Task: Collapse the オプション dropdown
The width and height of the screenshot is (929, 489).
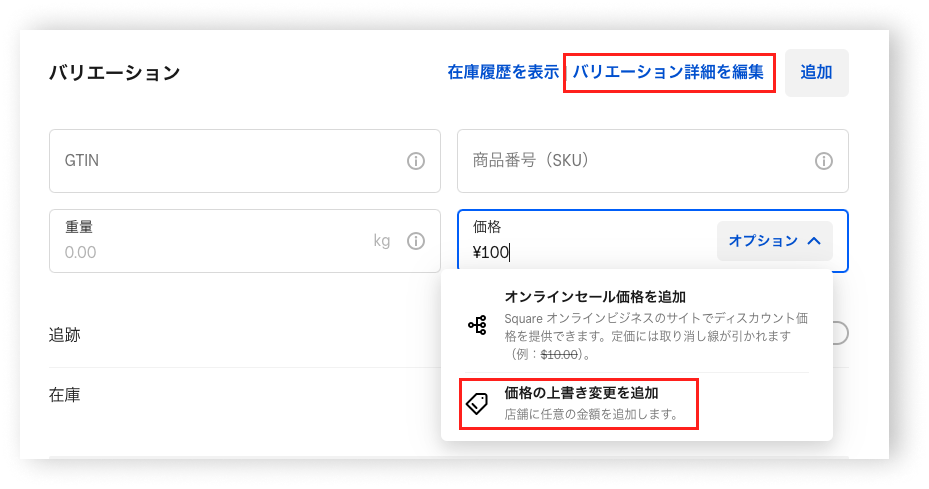Action: click(x=774, y=241)
